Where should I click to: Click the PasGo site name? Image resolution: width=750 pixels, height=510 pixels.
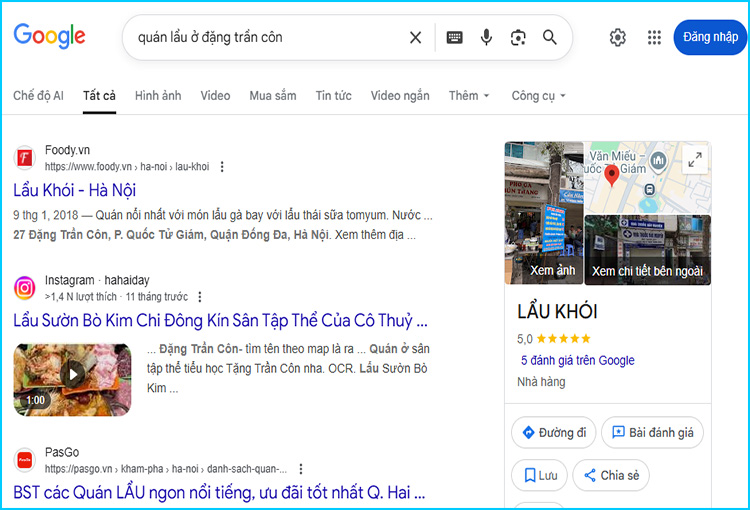(62, 452)
